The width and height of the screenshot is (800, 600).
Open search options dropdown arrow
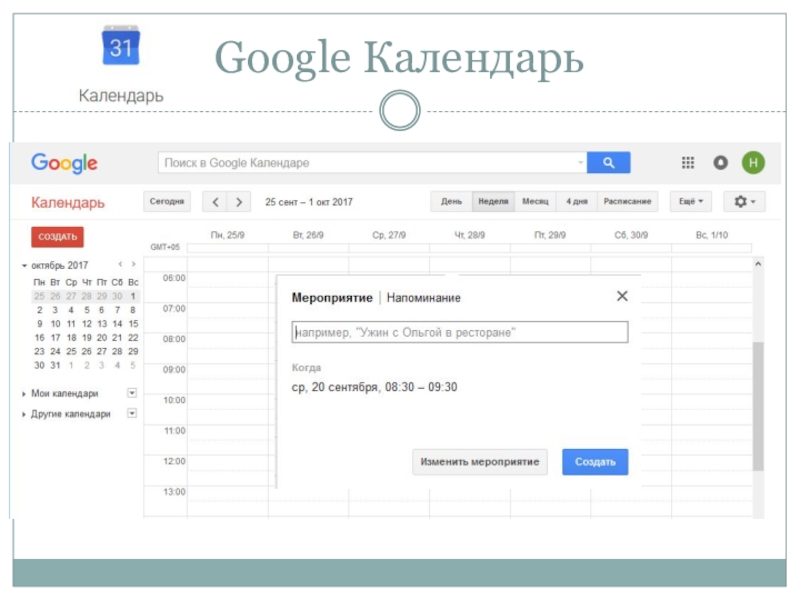[x=580, y=163]
